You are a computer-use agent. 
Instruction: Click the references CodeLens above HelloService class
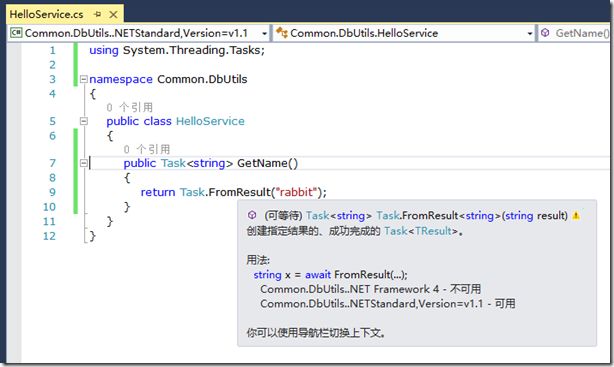[x=130, y=107]
